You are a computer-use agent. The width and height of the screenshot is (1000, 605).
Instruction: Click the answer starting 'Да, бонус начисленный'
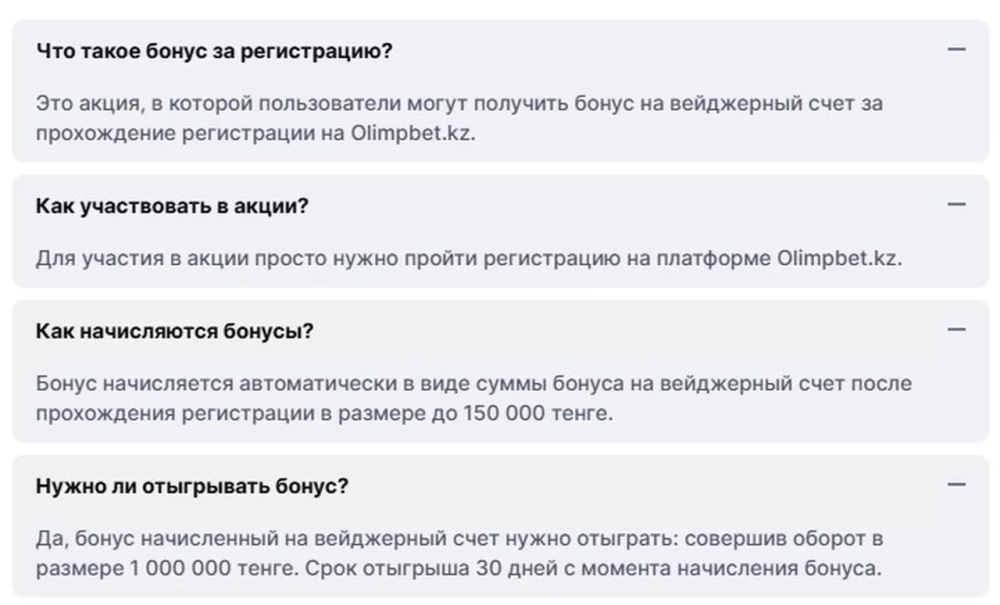coord(459,553)
